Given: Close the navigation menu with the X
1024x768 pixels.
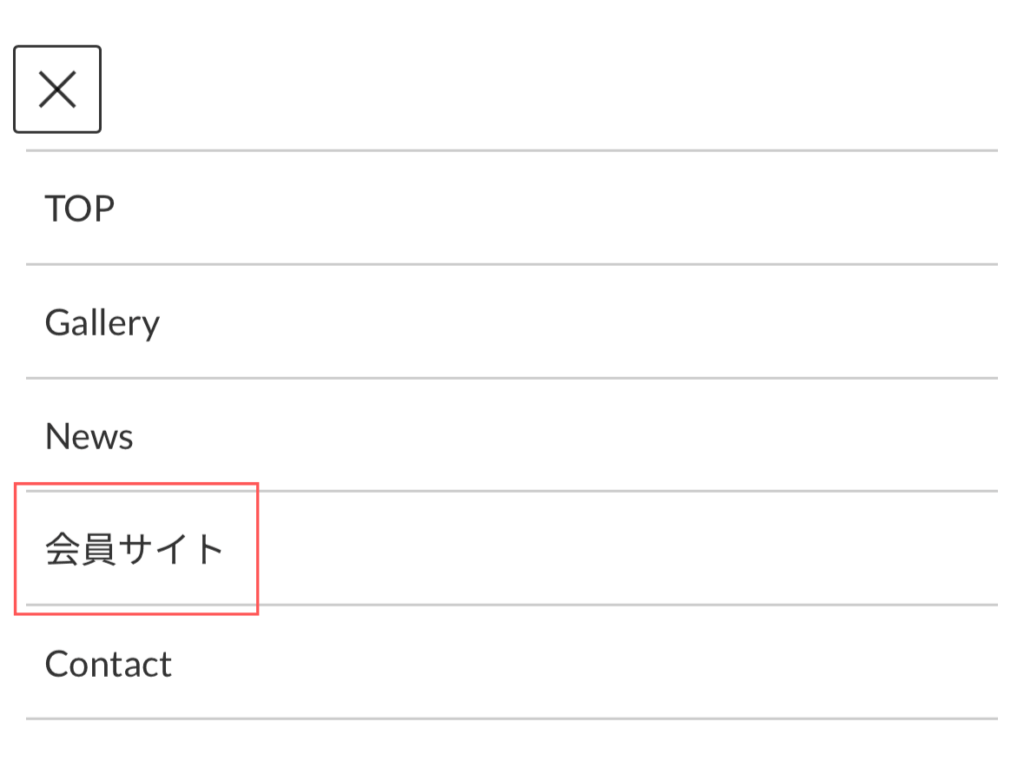Looking at the screenshot, I should pyautogui.click(x=57, y=89).
